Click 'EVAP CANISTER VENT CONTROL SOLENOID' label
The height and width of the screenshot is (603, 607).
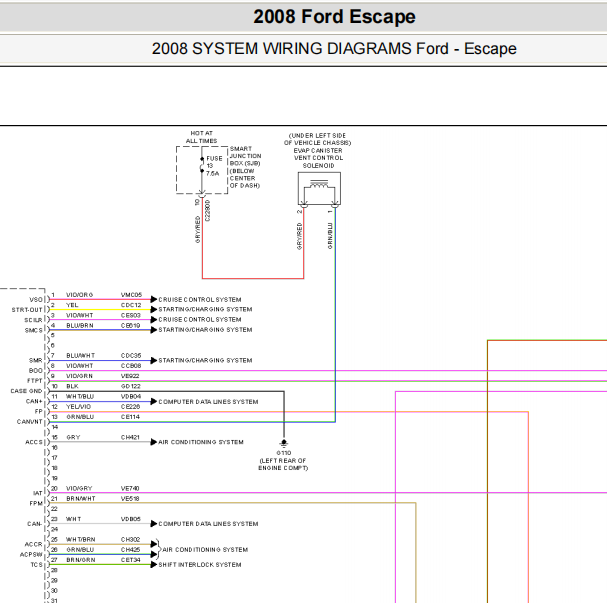click(x=318, y=158)
